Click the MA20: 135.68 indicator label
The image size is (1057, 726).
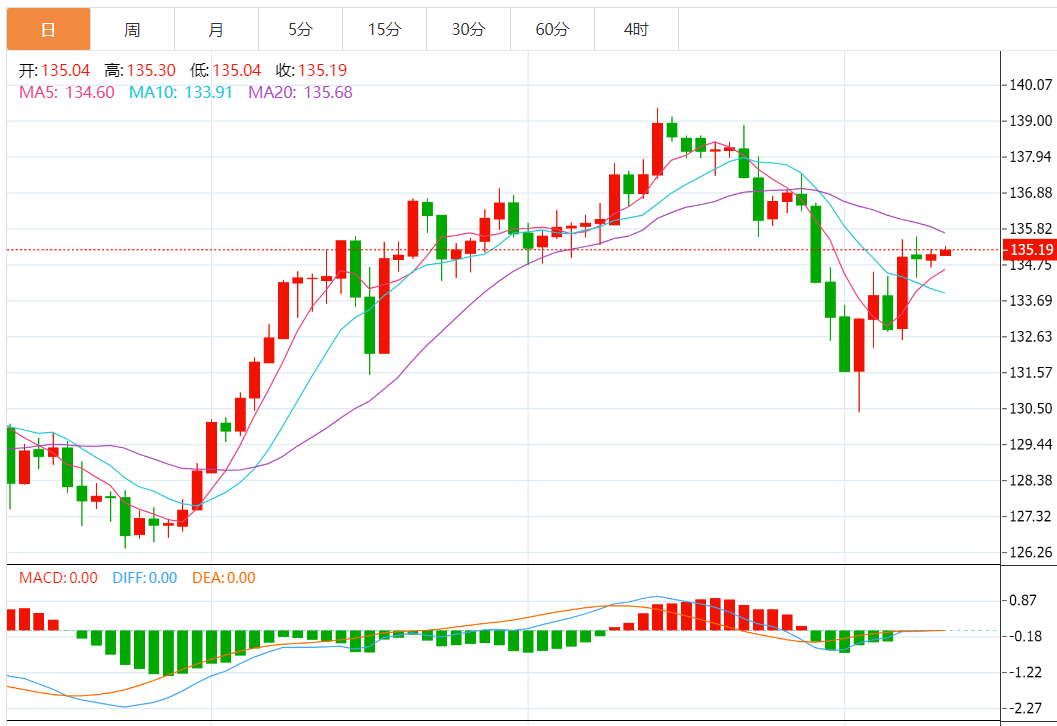click(301, 92)
